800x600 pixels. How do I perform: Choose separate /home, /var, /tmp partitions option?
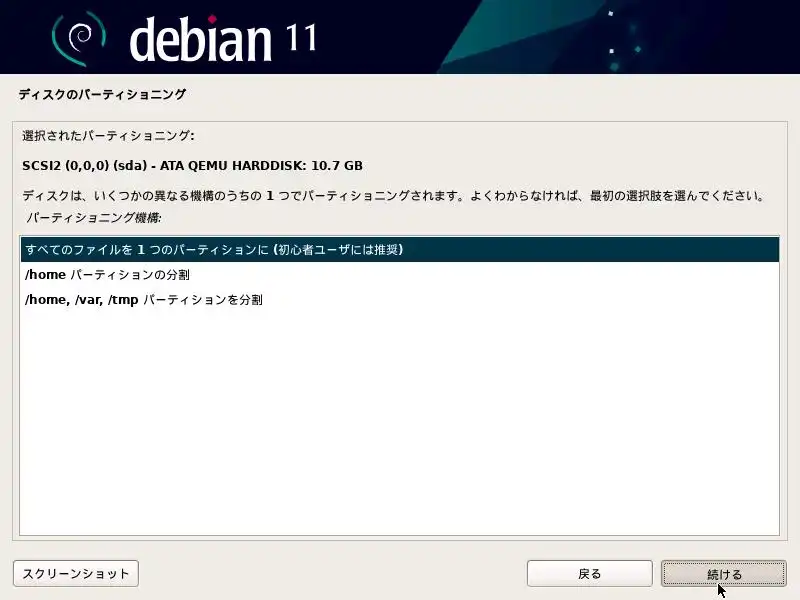(399, 299)
